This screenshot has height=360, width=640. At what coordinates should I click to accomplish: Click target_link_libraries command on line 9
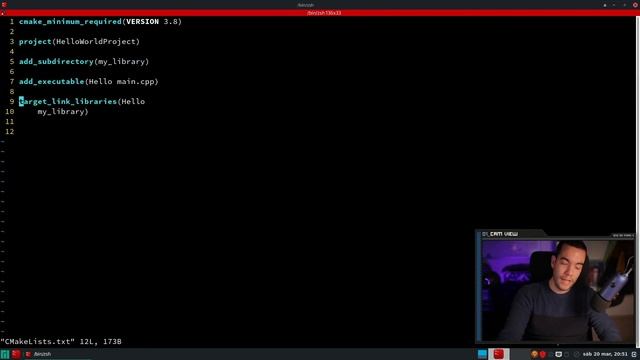point(68,102)
